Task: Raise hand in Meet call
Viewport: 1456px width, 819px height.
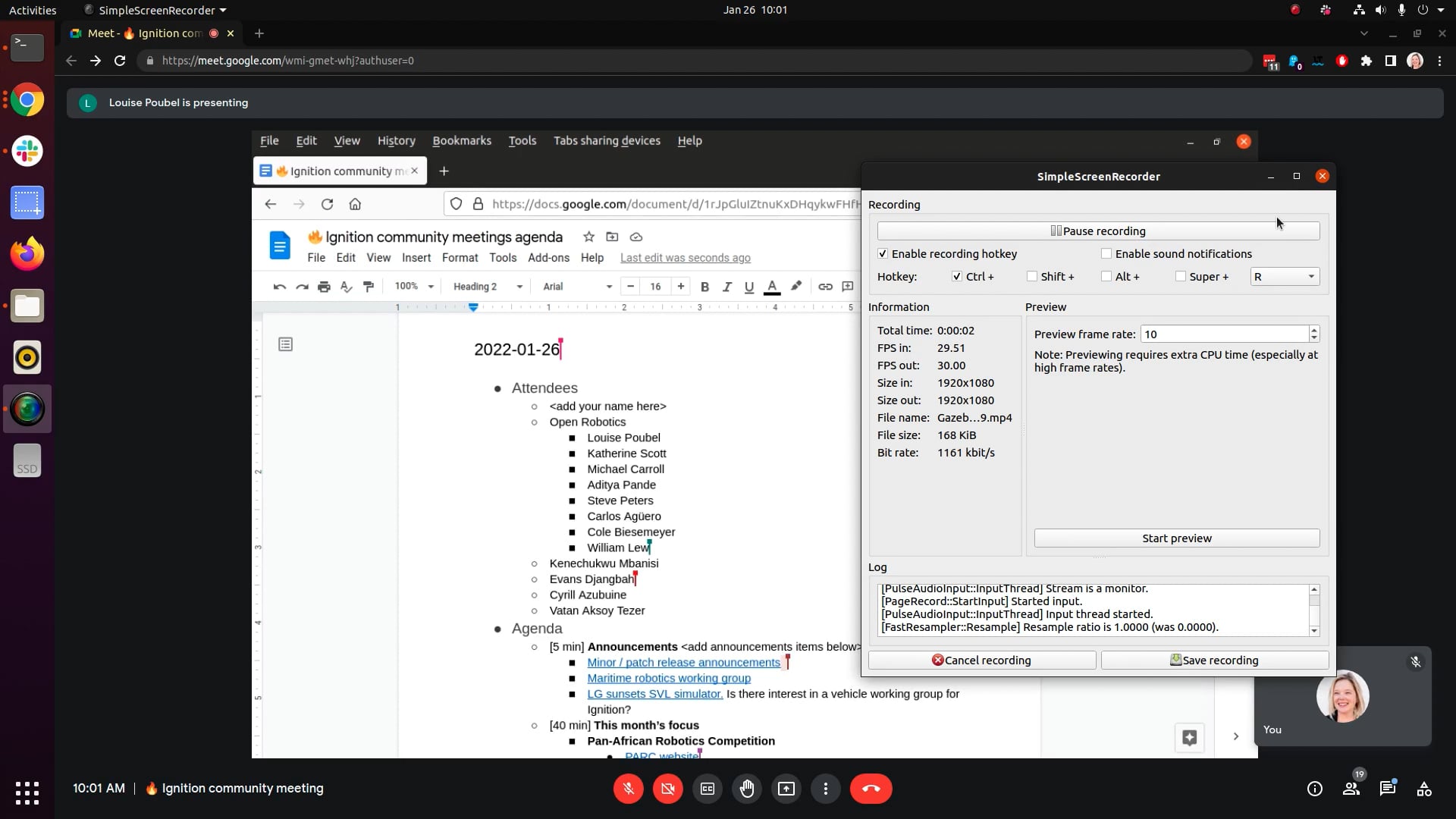Action: (x=747, y=789)
